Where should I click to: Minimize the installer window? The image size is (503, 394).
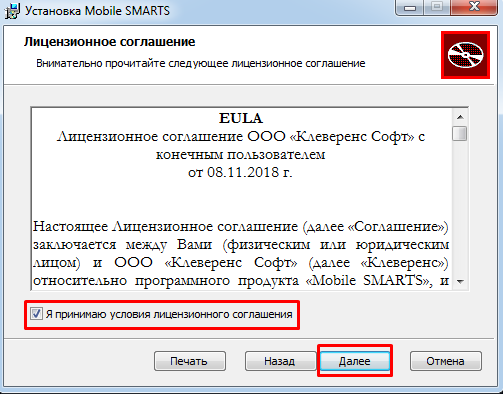410,7
